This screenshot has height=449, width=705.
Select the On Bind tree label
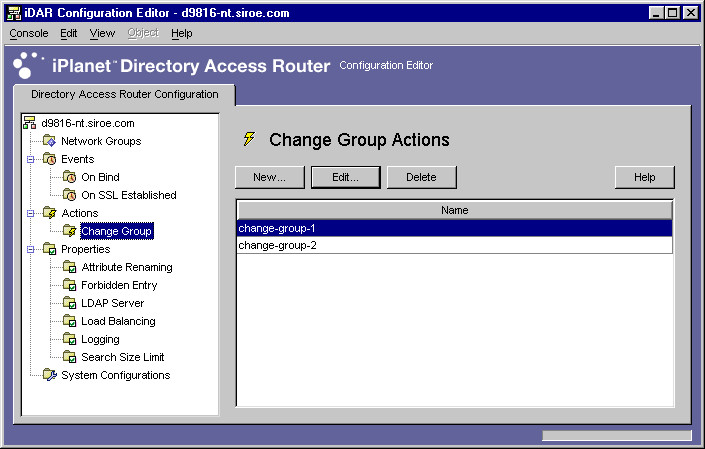tap(100, 177)
